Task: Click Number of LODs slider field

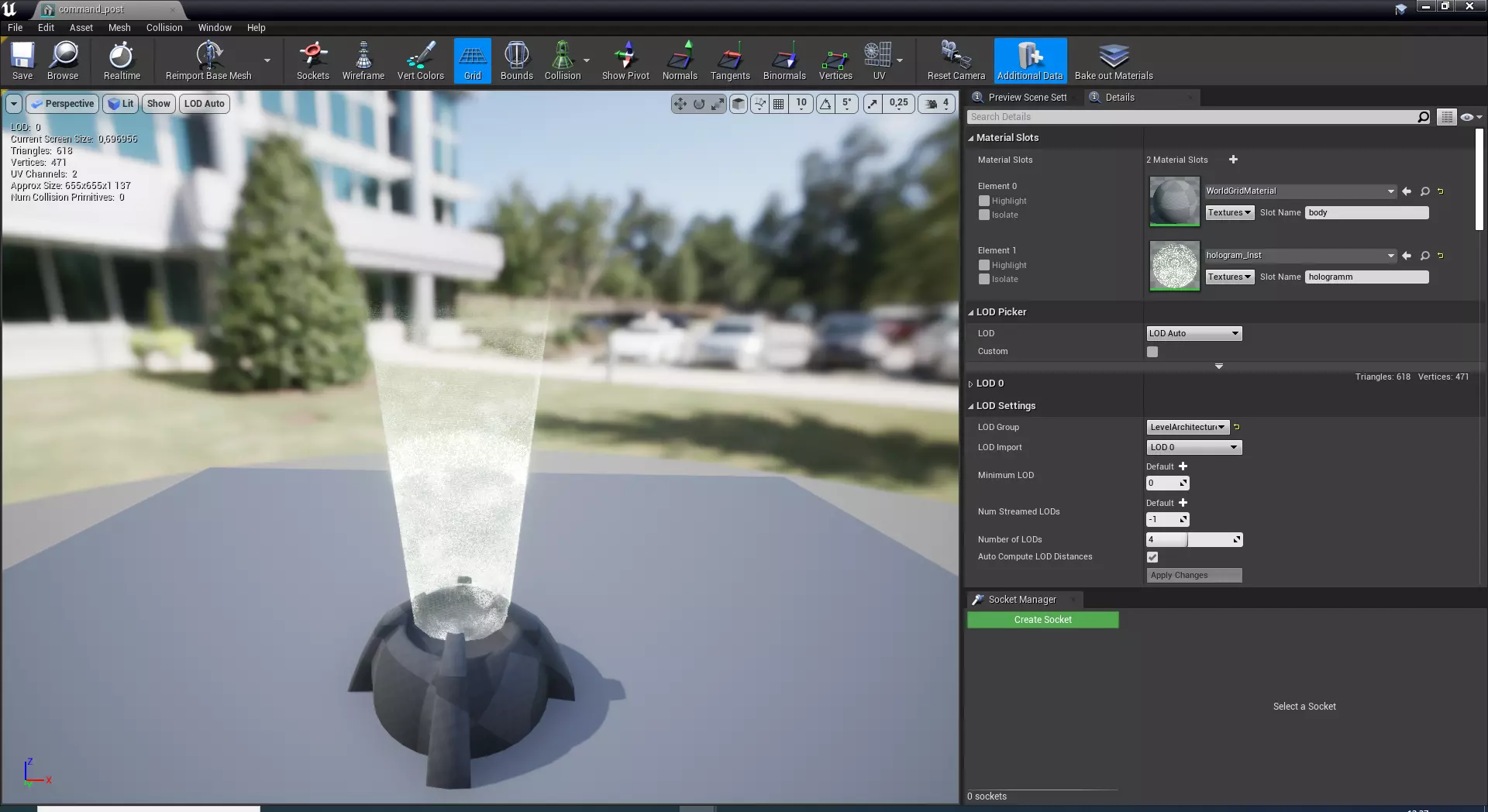Action: [1193, 540]
